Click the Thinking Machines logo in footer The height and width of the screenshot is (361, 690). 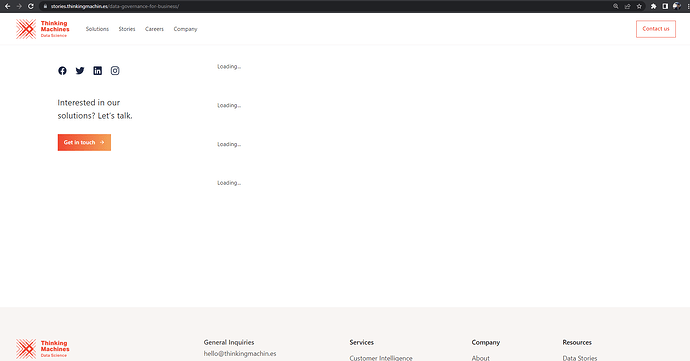(x=43, y=349)
